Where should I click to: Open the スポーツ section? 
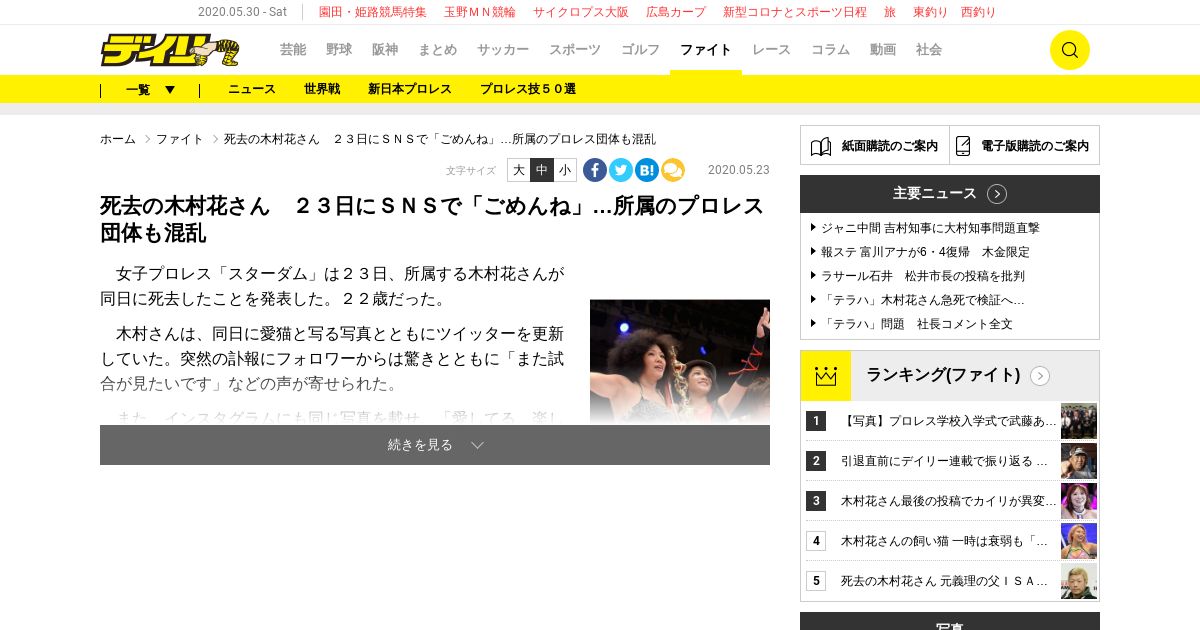575,50
